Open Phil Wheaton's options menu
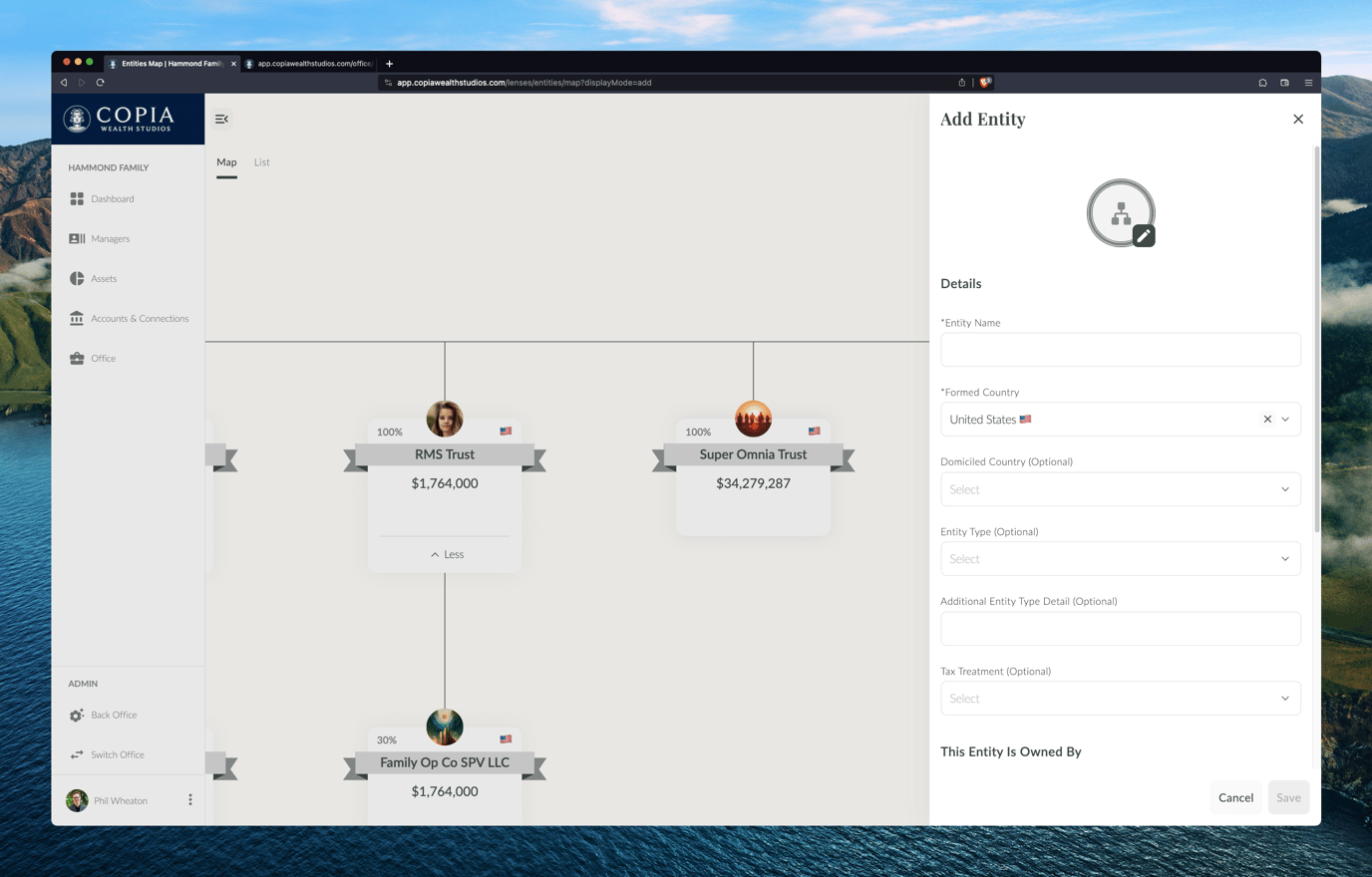Image resolution: width=1372 pixels, height=877 pixels. pyautogui.click(x=190, y=800)
